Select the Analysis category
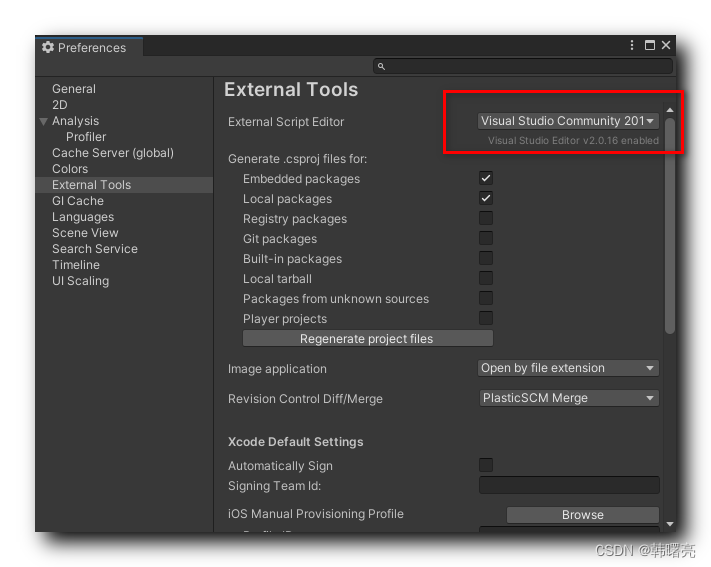This screenshot has height=567, width=711. pos(76,121)
